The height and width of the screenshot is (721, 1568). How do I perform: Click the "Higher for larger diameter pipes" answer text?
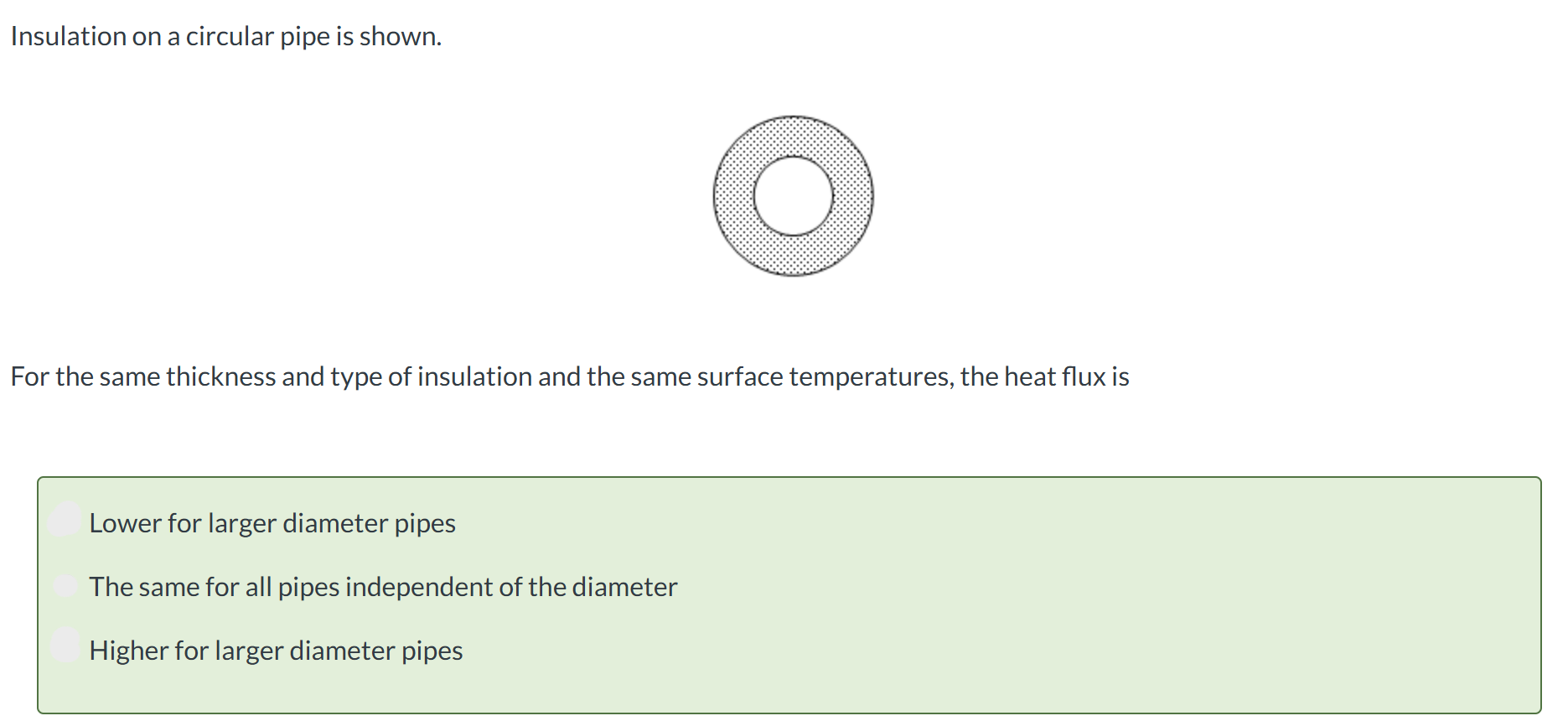tap(276, 651)
